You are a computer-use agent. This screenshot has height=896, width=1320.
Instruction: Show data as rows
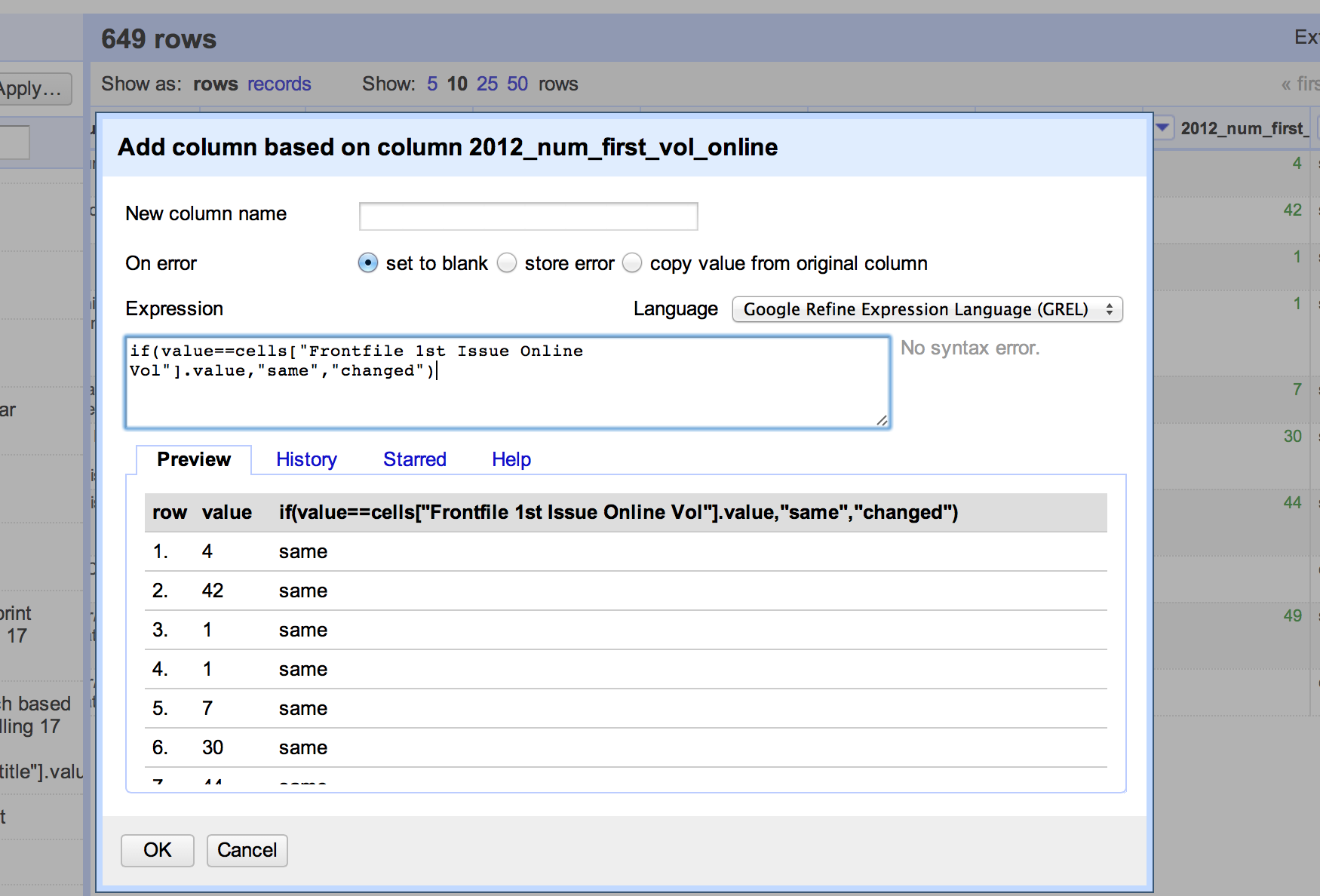(216, 84)
